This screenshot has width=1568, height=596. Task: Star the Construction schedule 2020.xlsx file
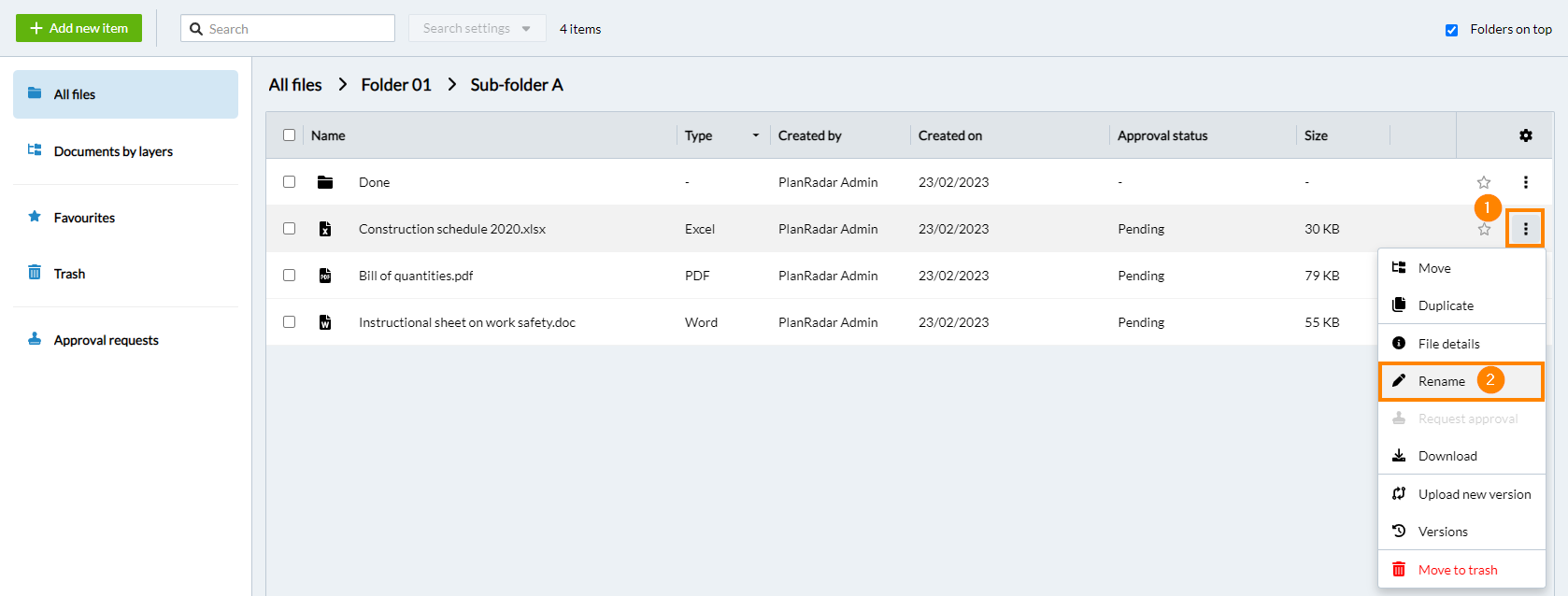[x=1483, y=230]
